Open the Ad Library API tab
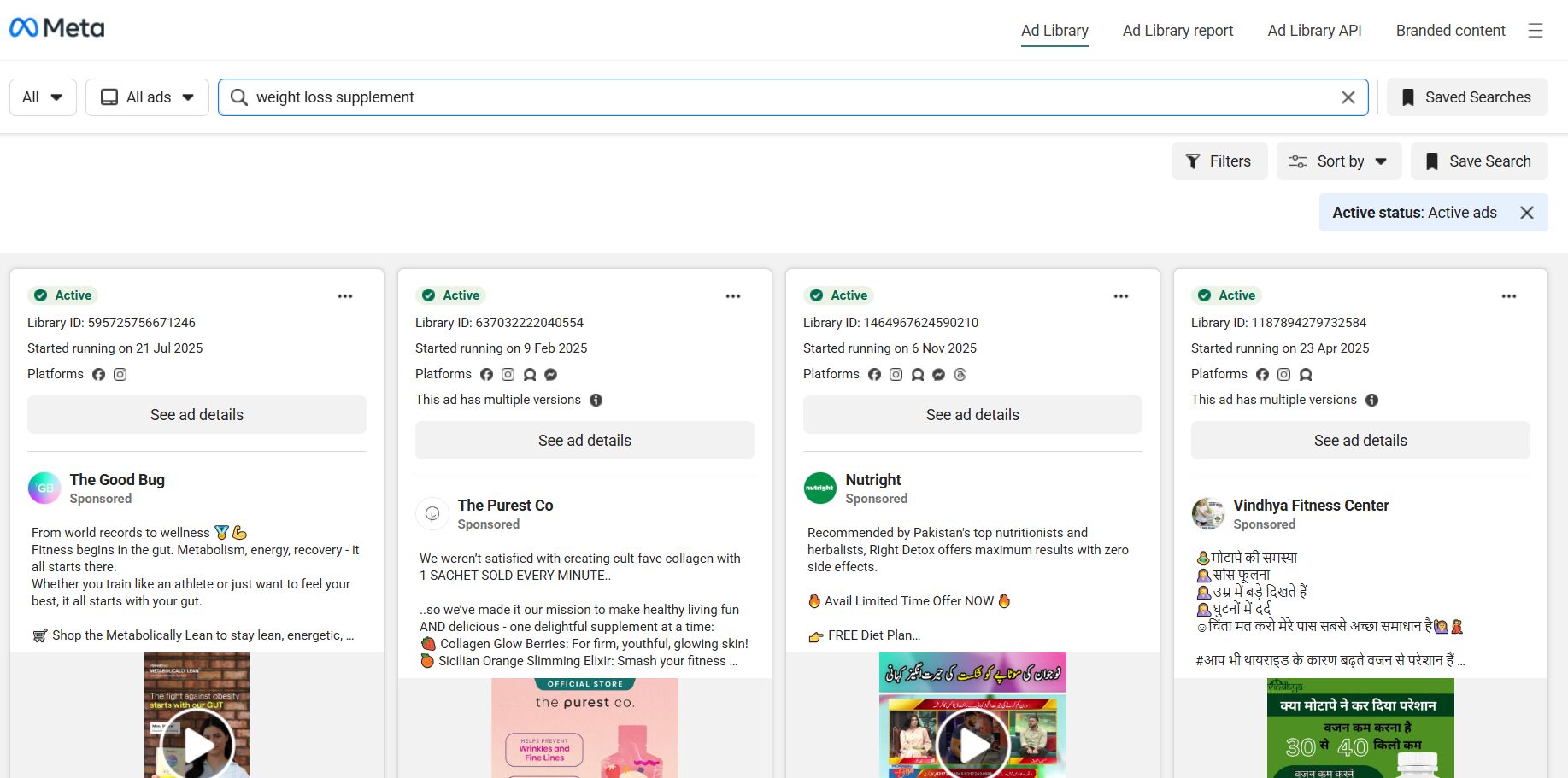 (1314, 31)
